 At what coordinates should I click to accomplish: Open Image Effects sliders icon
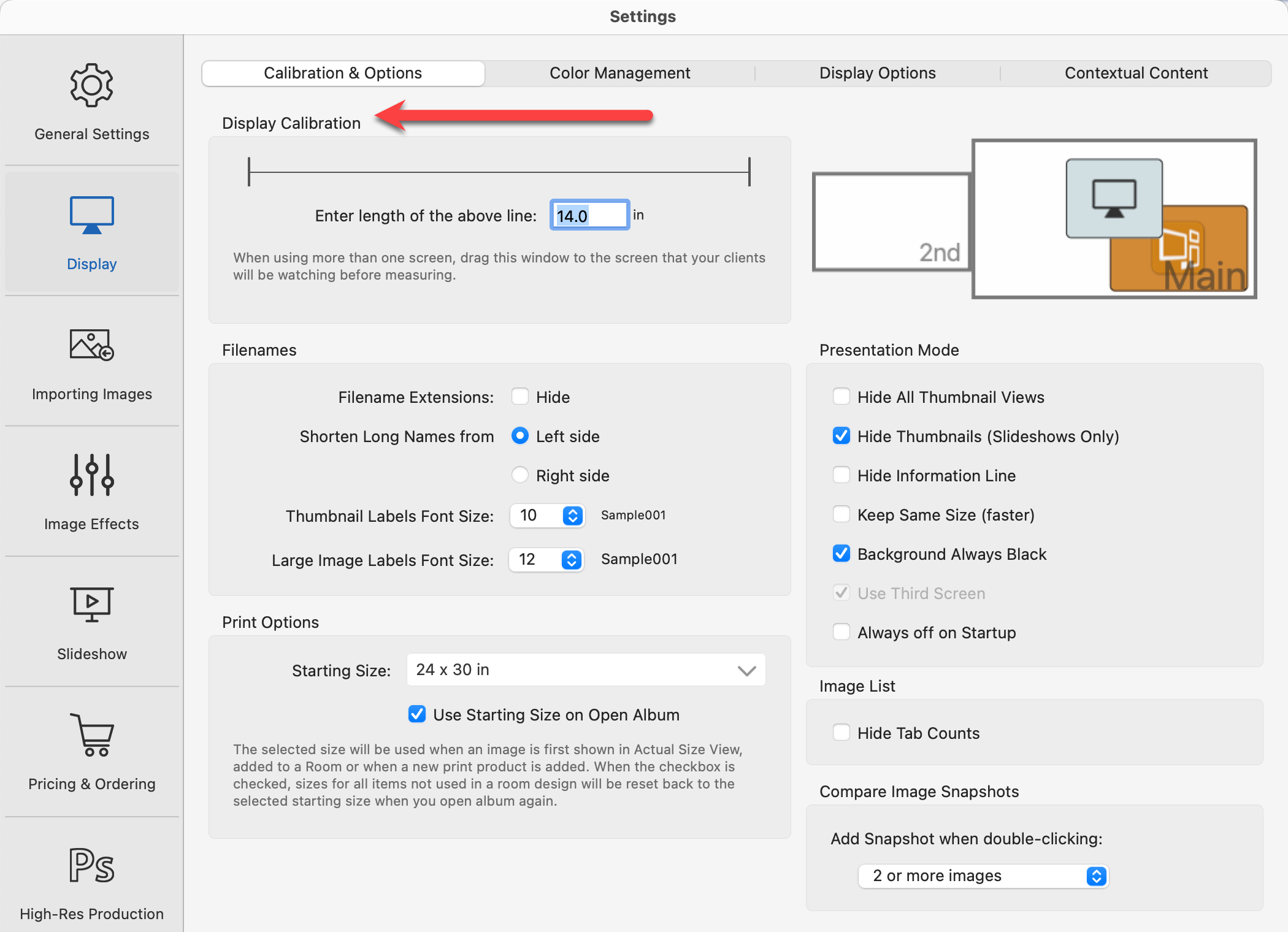click(x=91, y=475)
